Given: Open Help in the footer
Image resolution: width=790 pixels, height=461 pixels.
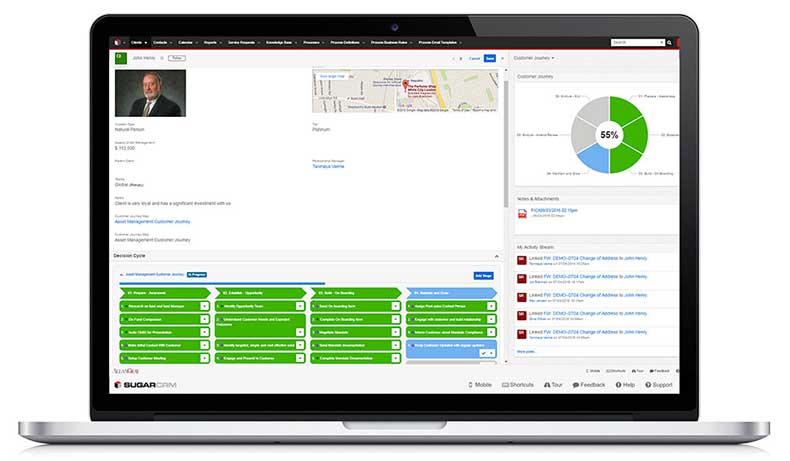Looking at the screenshot, I should [625, 385].
